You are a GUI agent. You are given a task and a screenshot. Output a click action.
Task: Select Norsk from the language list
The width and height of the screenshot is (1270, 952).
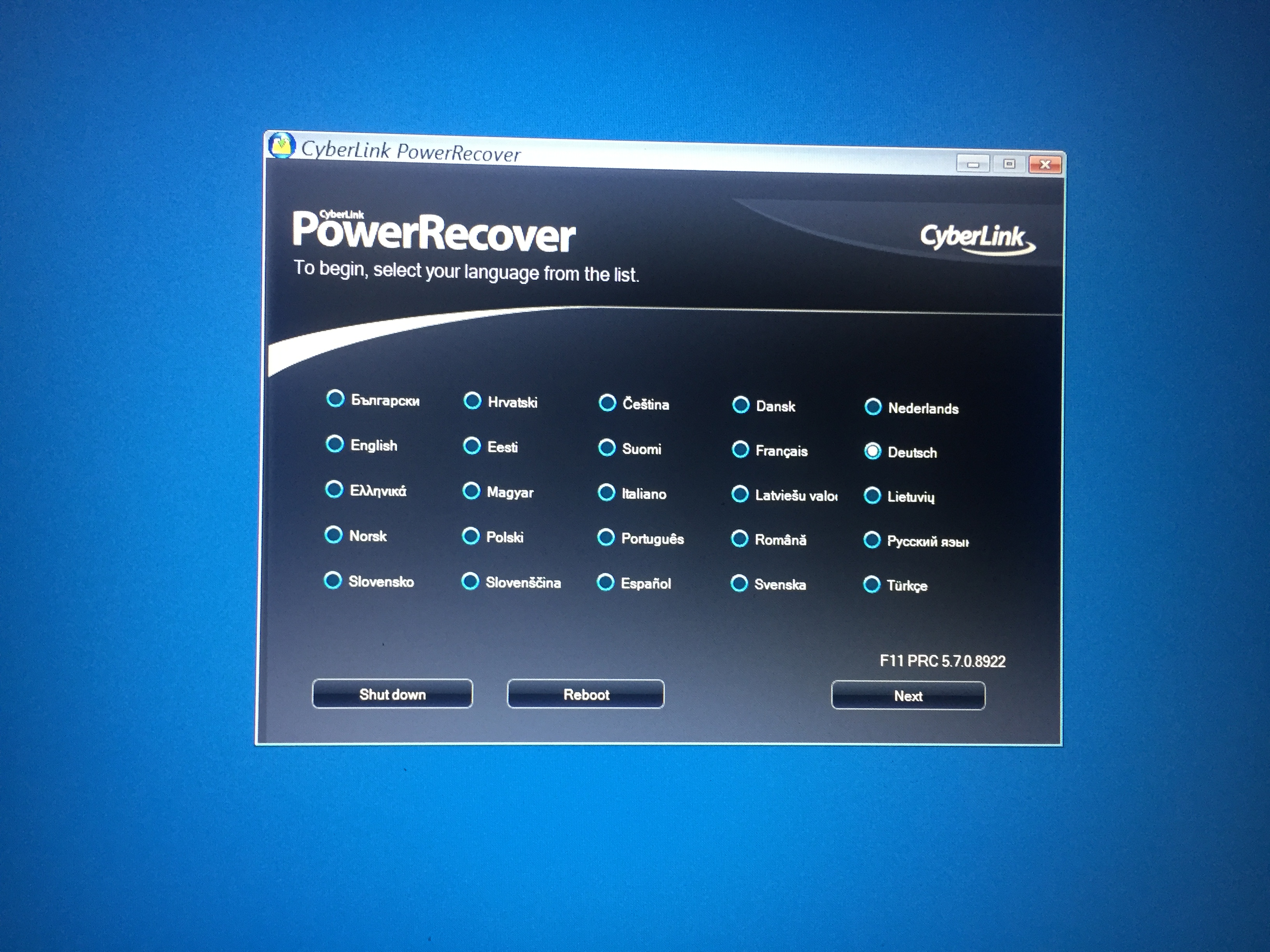click(333, 535)
